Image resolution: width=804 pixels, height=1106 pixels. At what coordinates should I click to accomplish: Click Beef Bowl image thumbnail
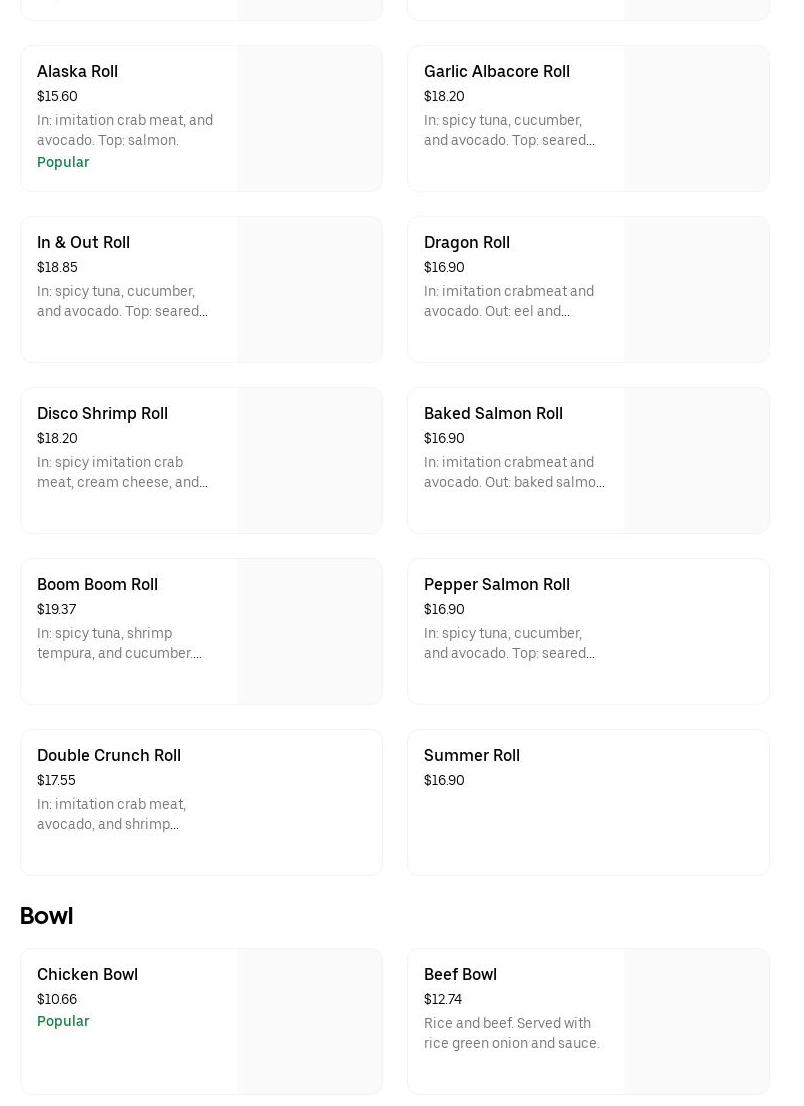click(696, 1021)
